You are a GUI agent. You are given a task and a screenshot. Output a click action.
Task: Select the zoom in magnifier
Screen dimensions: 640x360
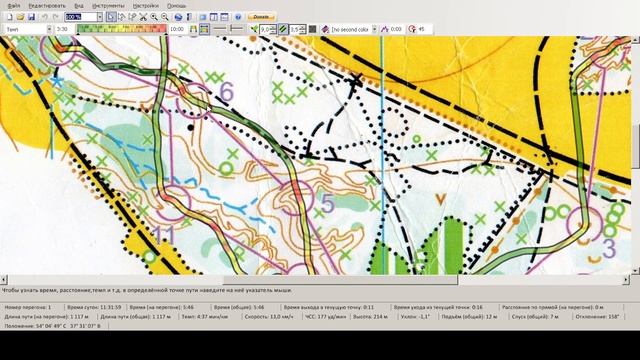[x=154, y=17]
